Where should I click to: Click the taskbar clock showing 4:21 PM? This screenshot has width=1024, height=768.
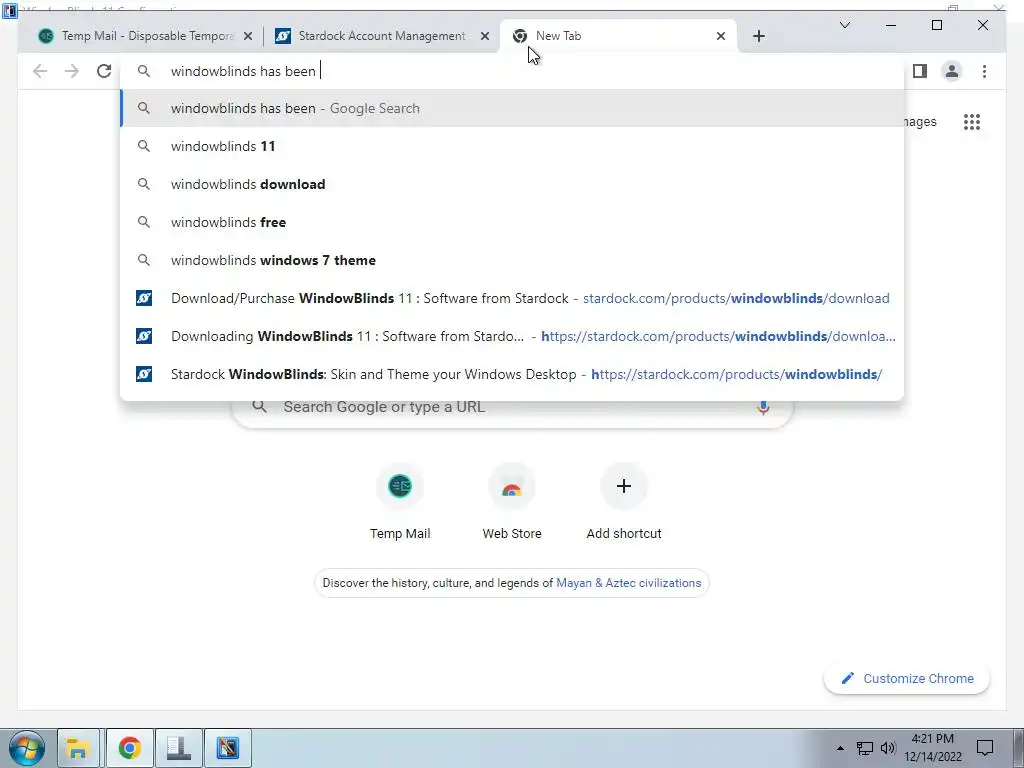(x=933, y=748)
